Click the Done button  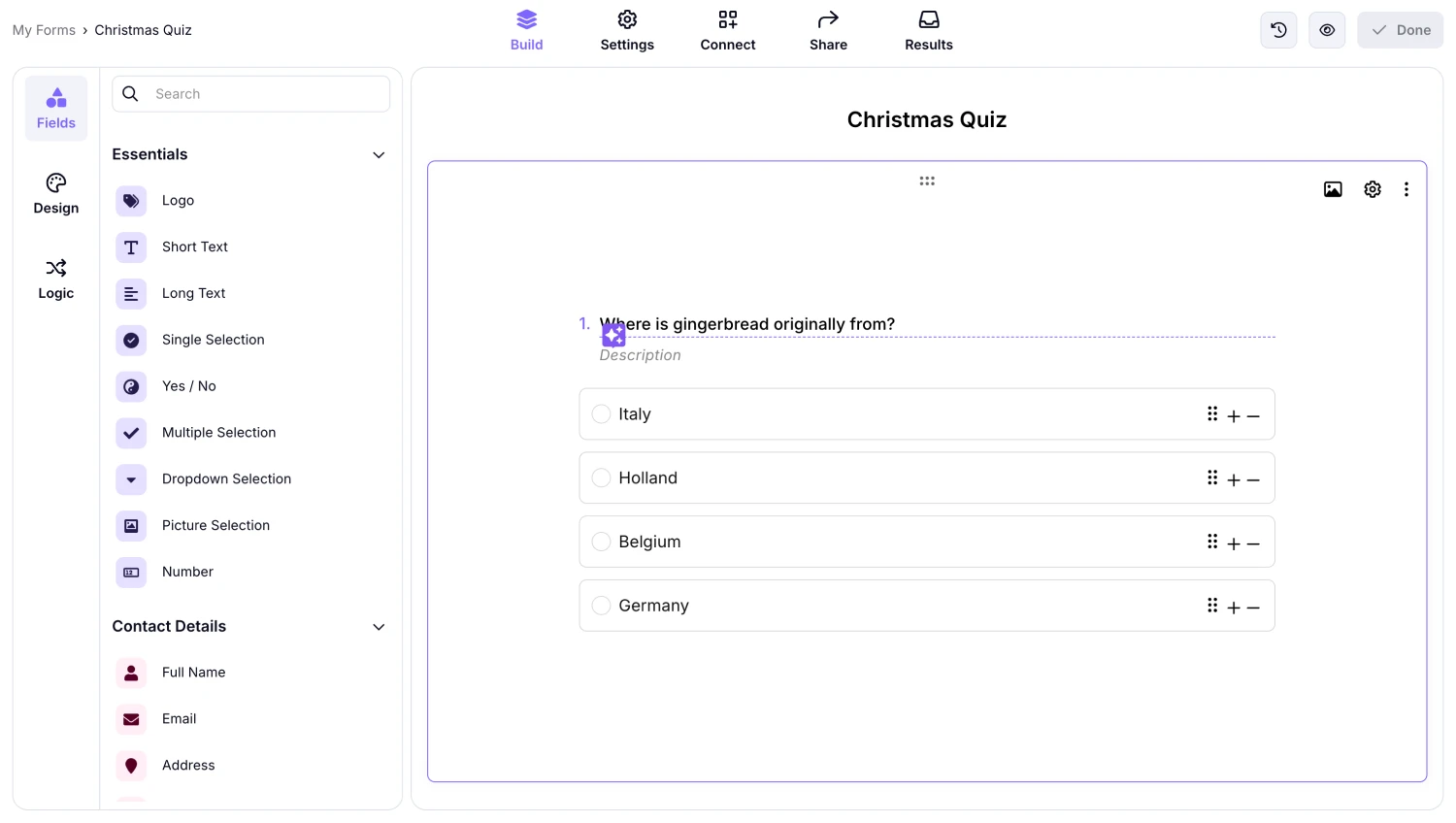pos(1400,30)
